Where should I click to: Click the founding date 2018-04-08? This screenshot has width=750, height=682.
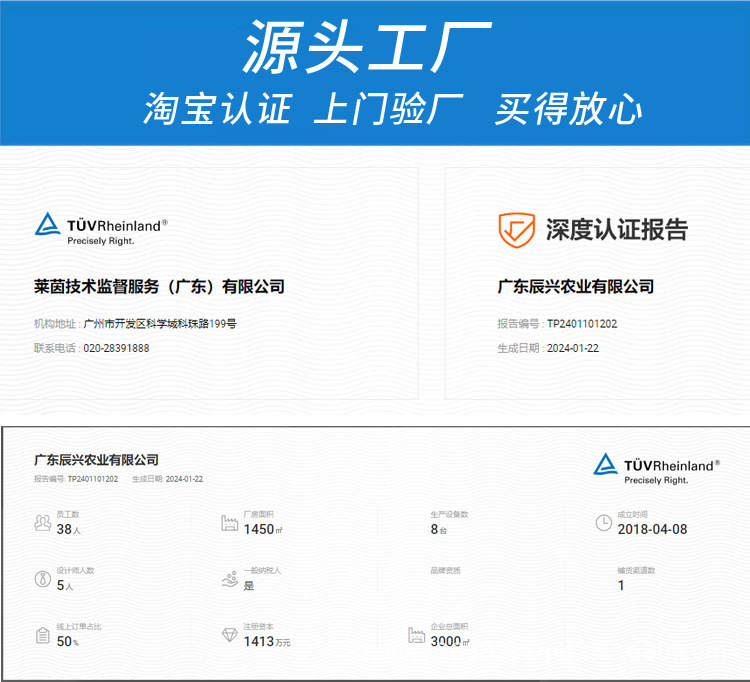(652, 529)
